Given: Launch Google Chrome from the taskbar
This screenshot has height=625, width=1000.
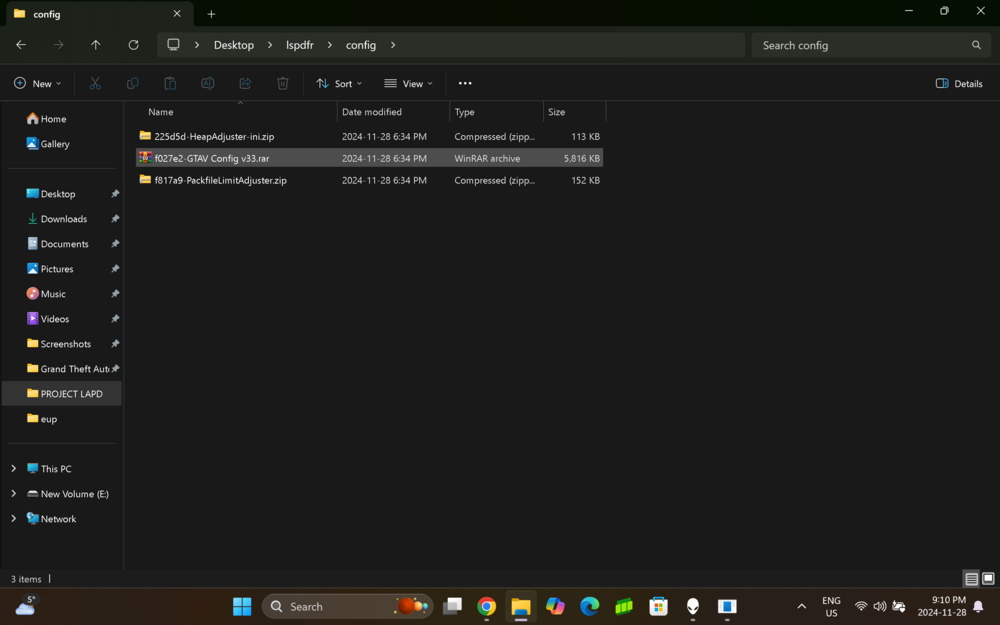Looking at the screenshot, I should pos(486,606).
